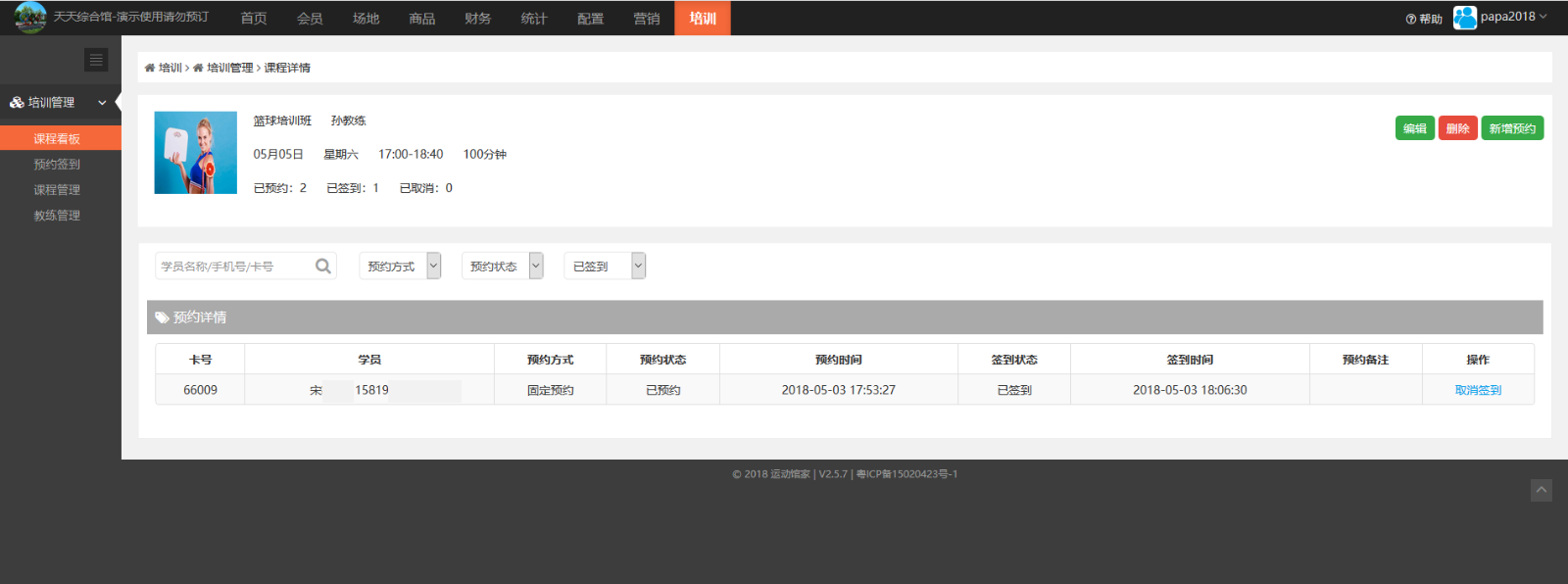The height and width of the screenshot is (584, 1568).
Task: Open the 预约方式 dropdown
Action: click(x=400, y=266)
